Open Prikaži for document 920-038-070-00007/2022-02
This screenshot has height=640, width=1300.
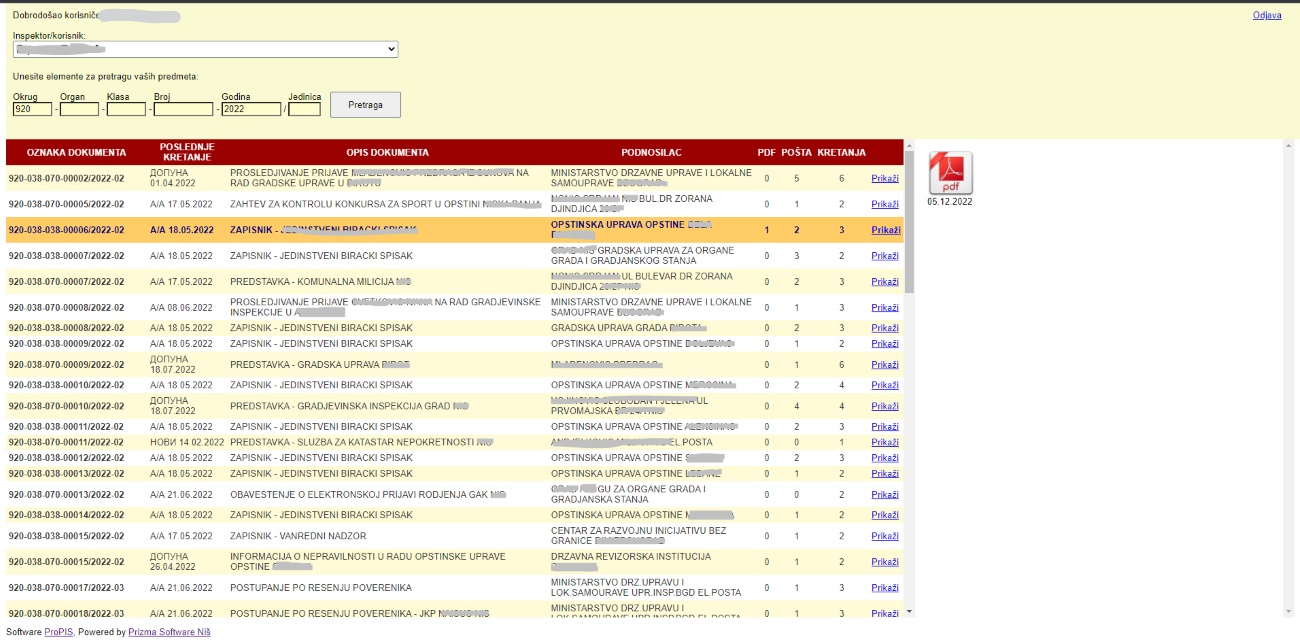pos(885,282)
